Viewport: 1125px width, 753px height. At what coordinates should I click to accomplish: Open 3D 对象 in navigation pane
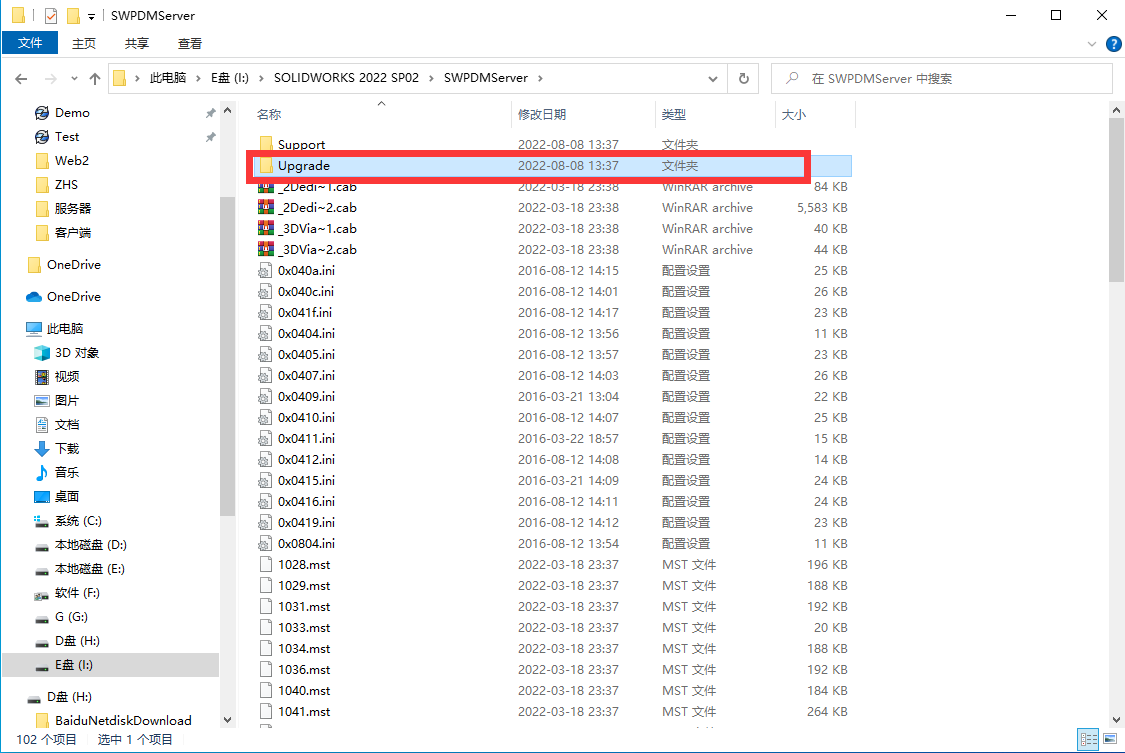[77, 353]
